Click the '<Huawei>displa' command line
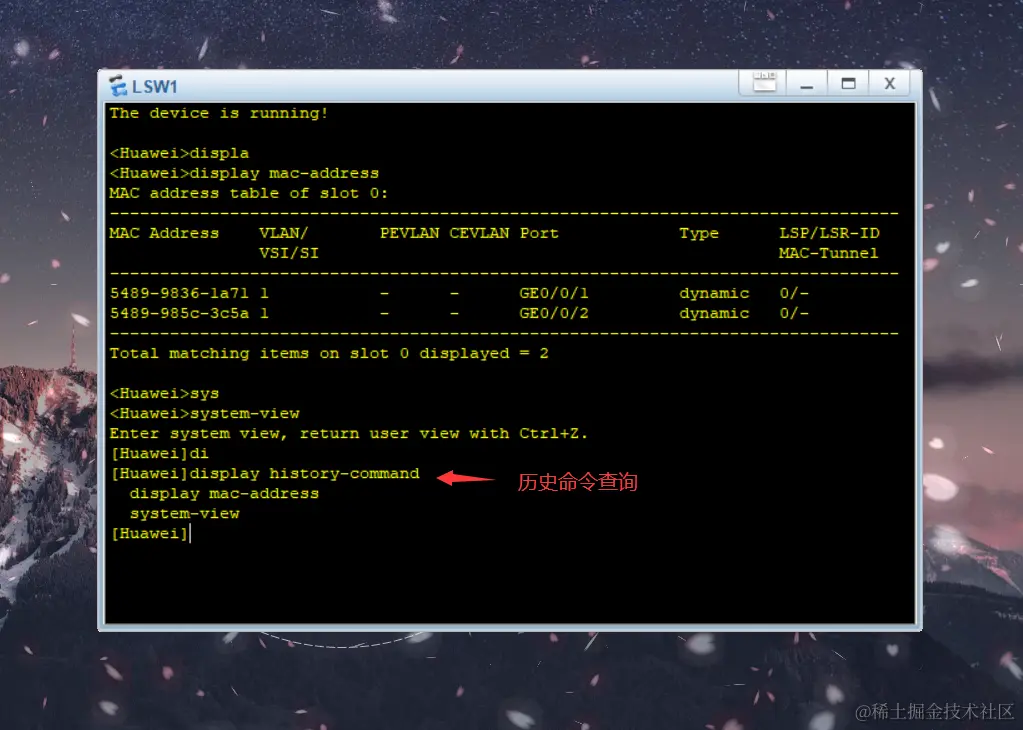 tap(179, 153)
